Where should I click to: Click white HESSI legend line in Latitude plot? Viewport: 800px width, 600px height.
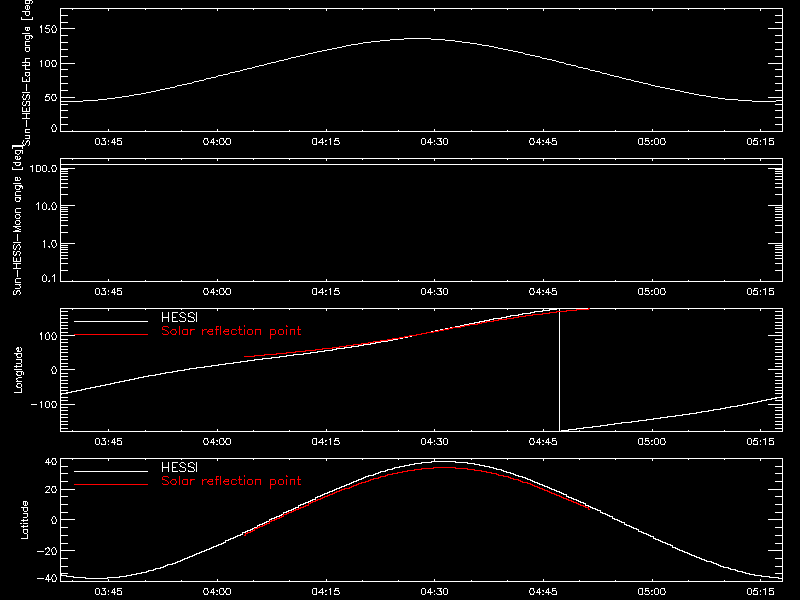[111, 471]
